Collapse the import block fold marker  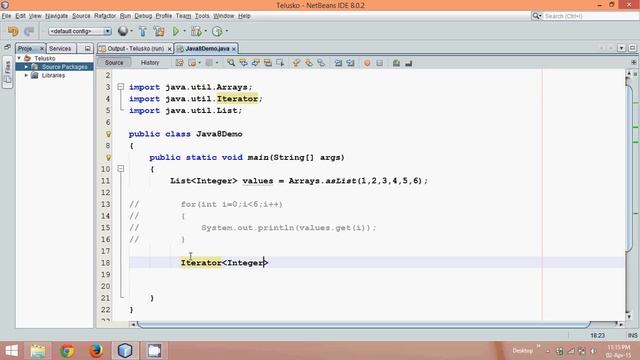[x=121, y=87]
